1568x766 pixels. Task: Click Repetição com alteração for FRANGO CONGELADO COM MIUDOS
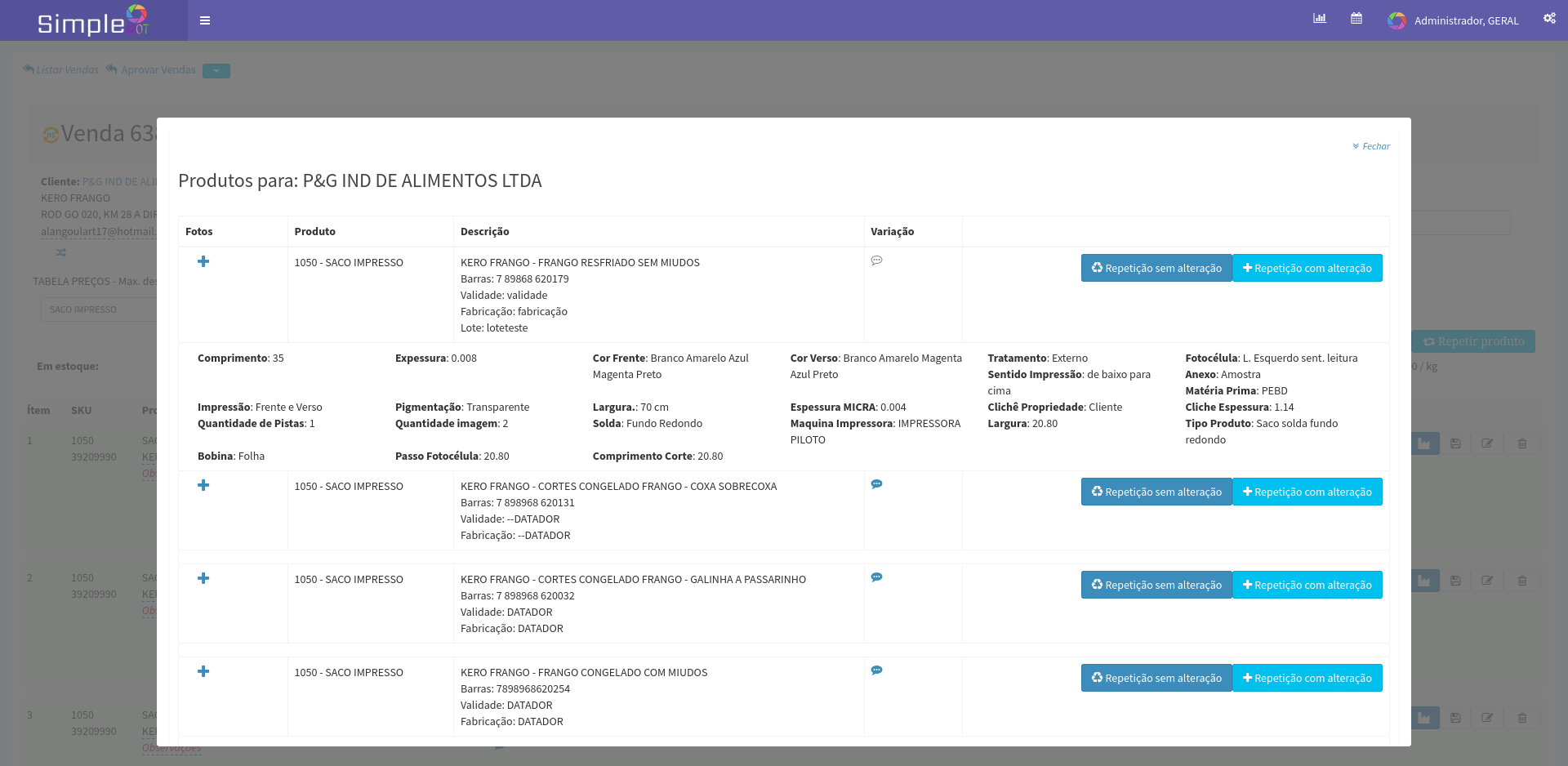(x=1307, y=678)
